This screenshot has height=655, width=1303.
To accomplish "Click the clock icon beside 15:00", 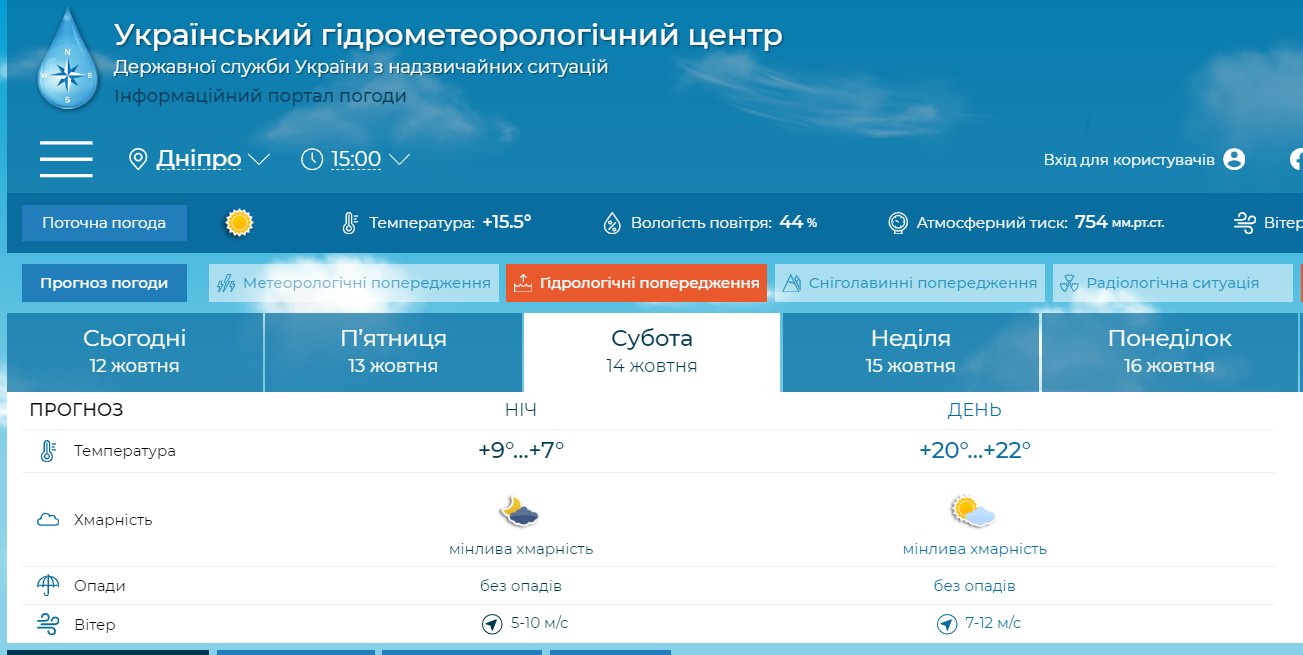I will pyautogui.click(x=312, y=159).
